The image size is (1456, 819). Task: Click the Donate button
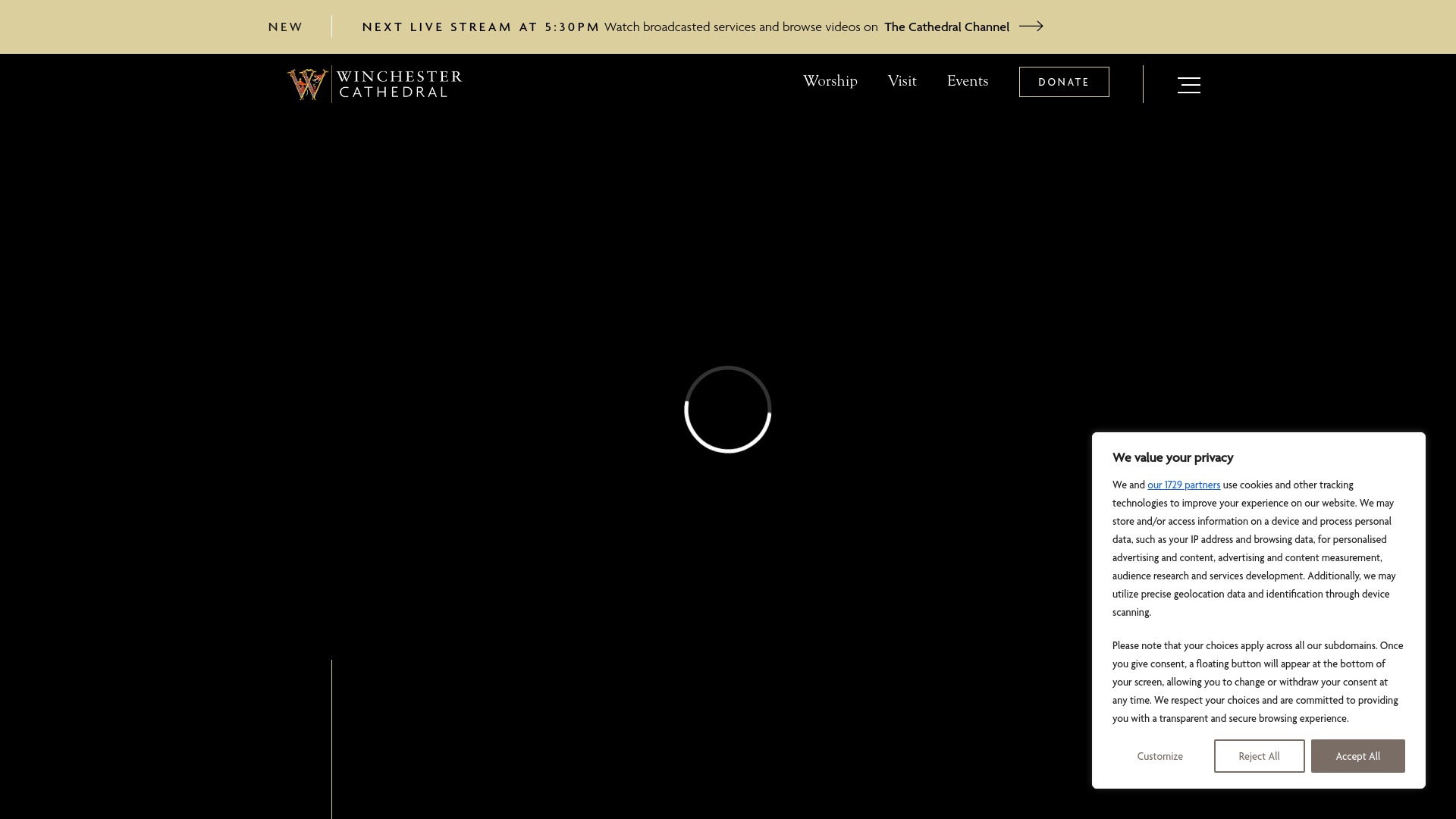[x=1064, y=82]
